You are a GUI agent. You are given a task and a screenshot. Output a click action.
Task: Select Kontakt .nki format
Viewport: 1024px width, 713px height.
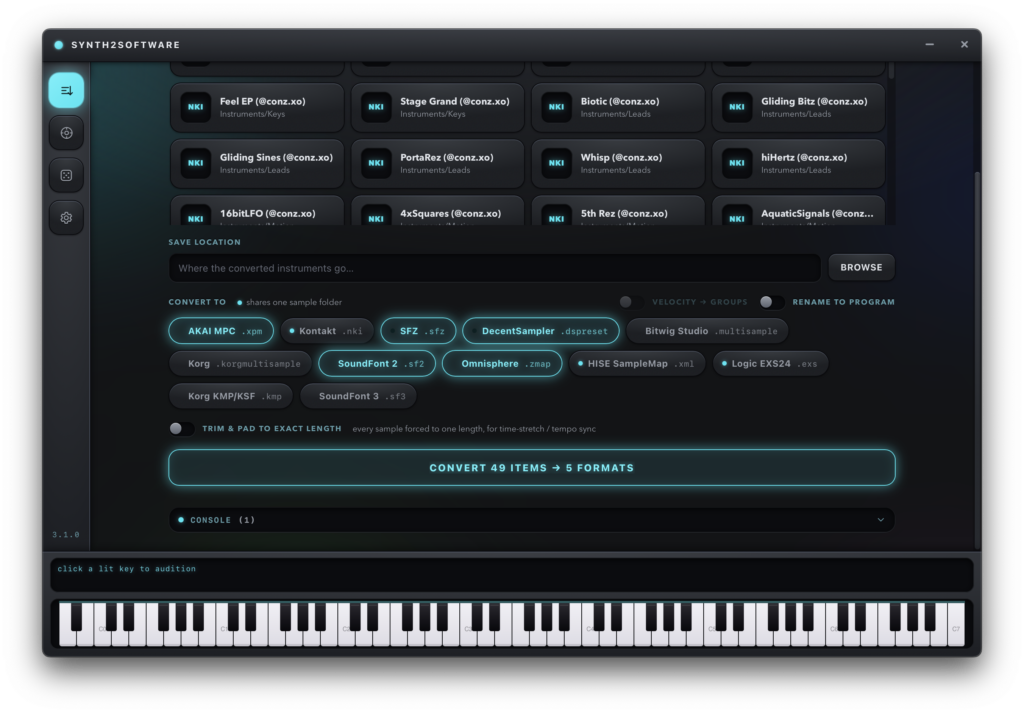pyautogui.click(x=327, y=331)
